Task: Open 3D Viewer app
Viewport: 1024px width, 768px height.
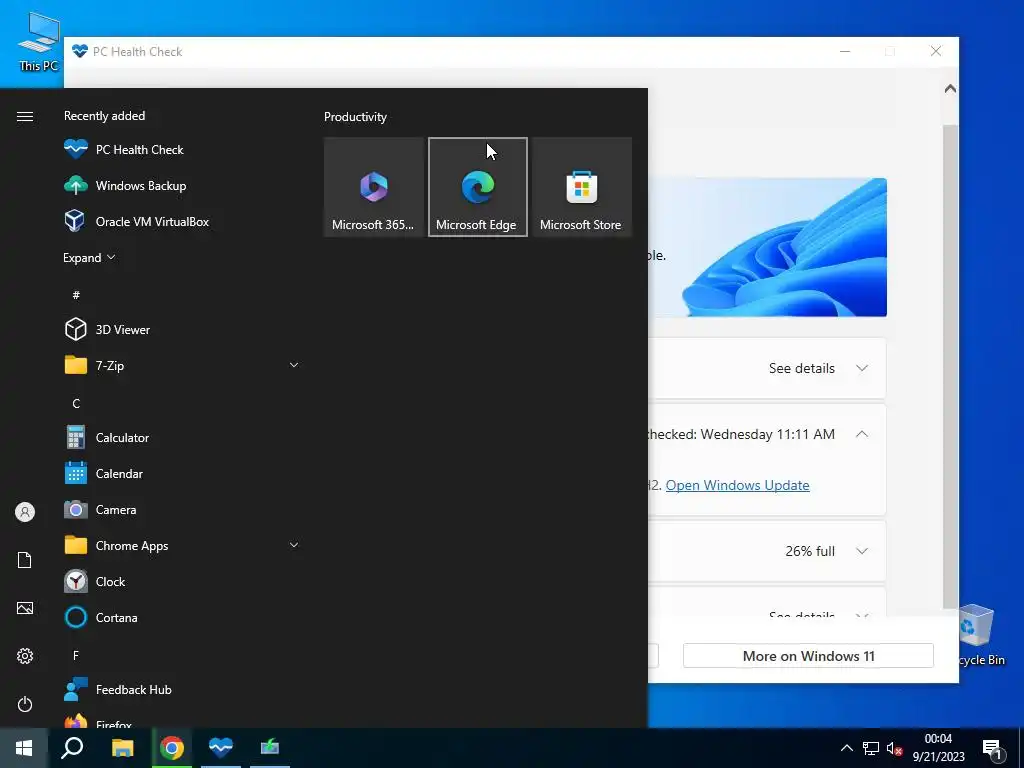Action: (x=183, y=330)
